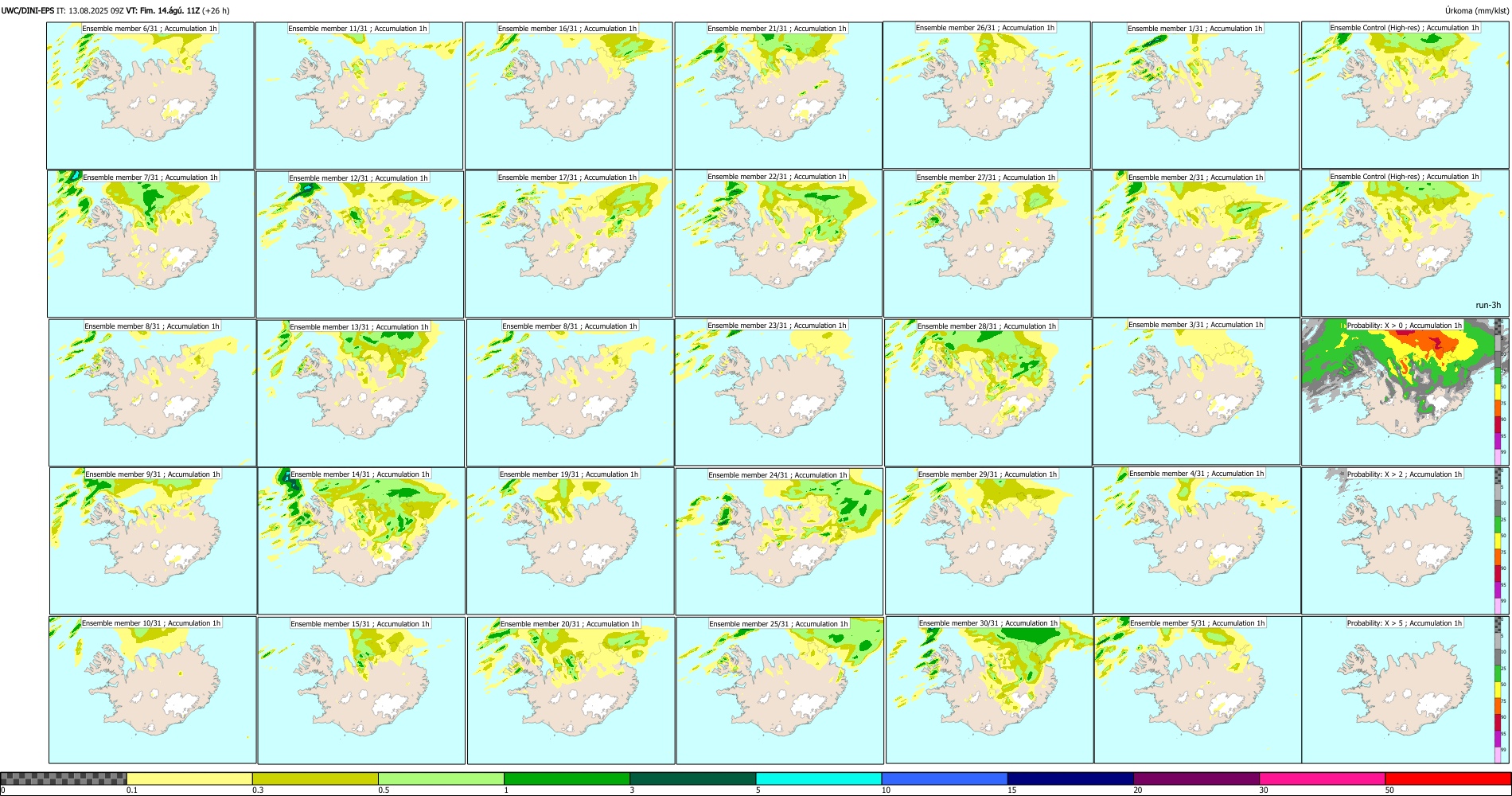Click the Ensemble member 22/31 map panel
Screen dimensions: 1512x796
tap(778, 243)
